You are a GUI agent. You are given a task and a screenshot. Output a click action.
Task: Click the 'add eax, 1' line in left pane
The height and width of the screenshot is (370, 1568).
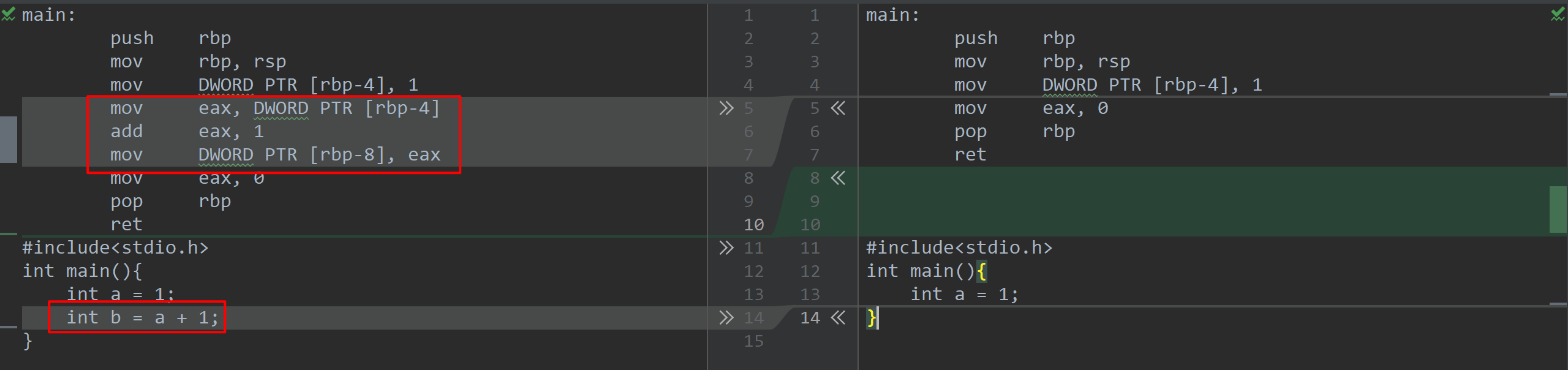coord(187,131)
